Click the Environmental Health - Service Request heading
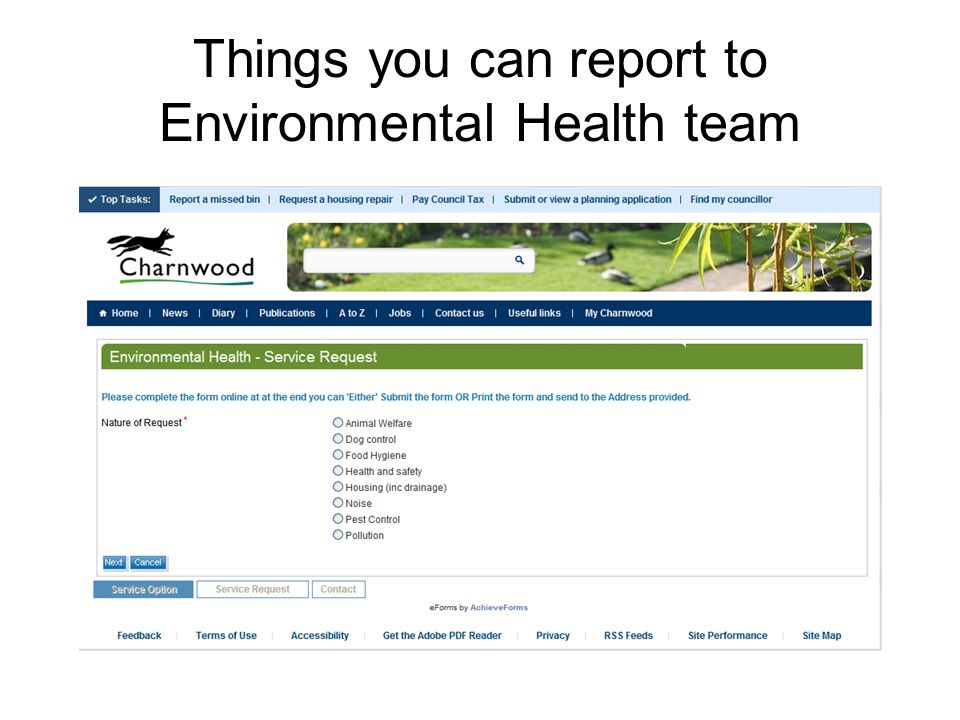 click(243, 357)
